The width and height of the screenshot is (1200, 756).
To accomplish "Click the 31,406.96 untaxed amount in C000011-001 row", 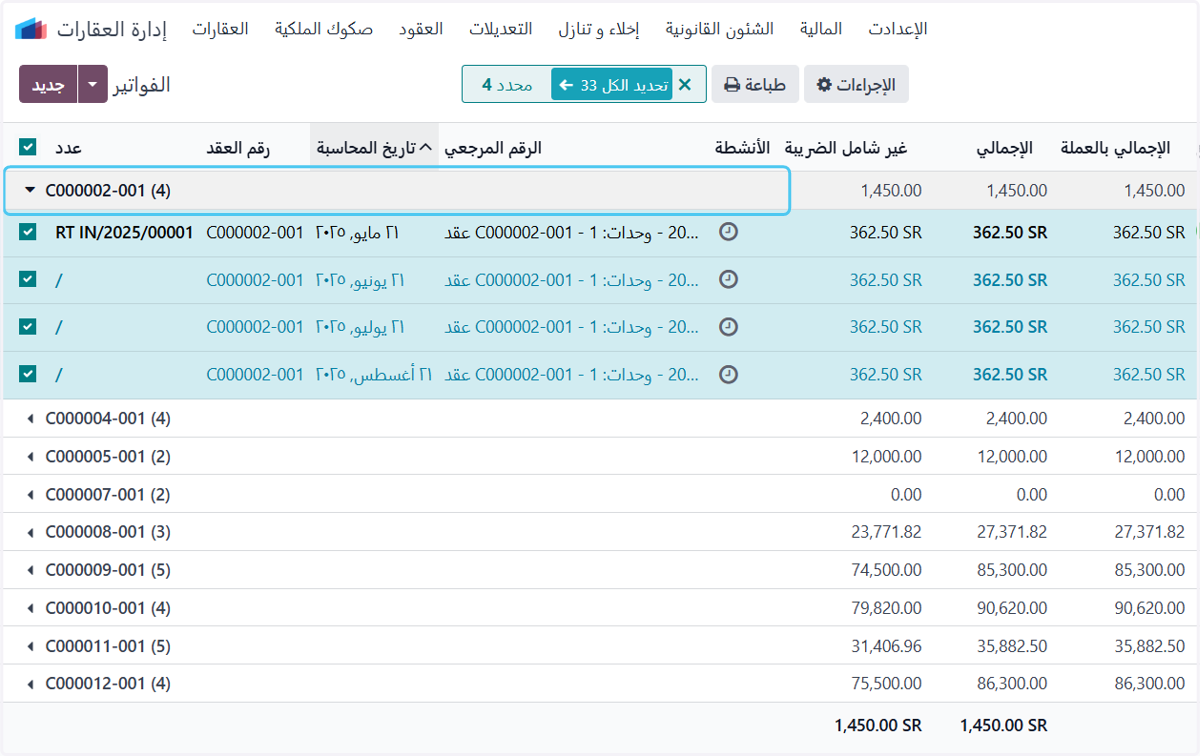I will pos(886,646).
